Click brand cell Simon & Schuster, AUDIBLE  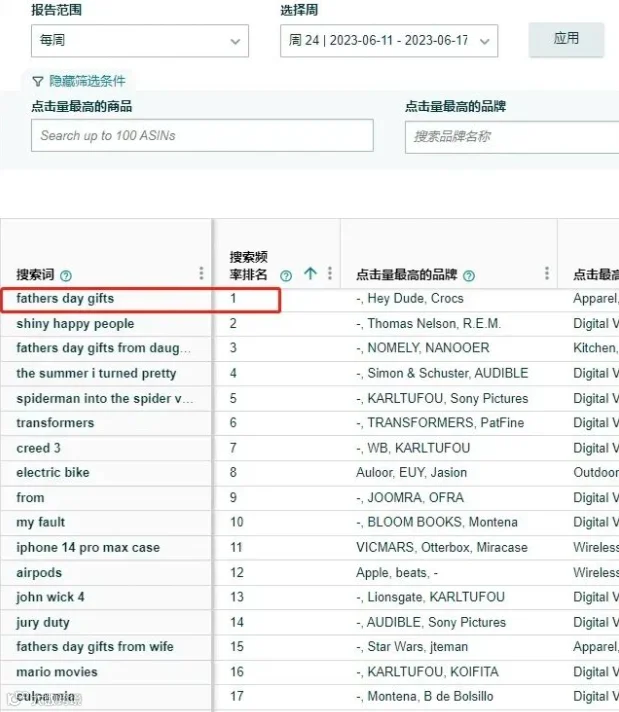tap(442, 373)
